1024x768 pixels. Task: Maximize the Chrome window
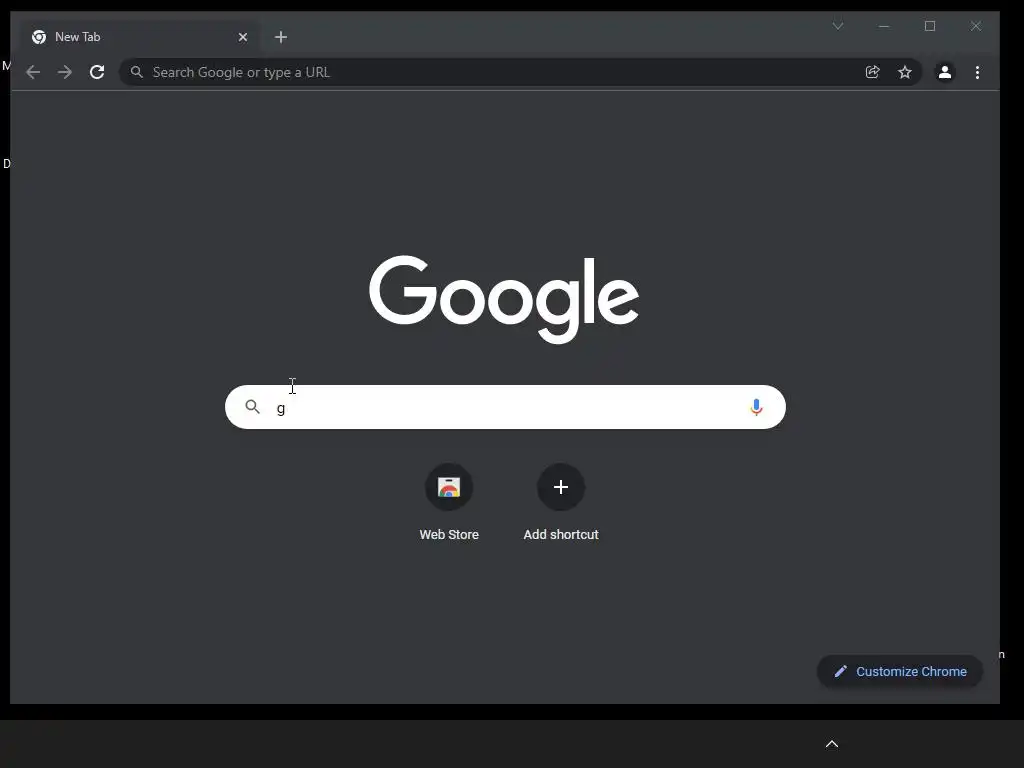930,26
